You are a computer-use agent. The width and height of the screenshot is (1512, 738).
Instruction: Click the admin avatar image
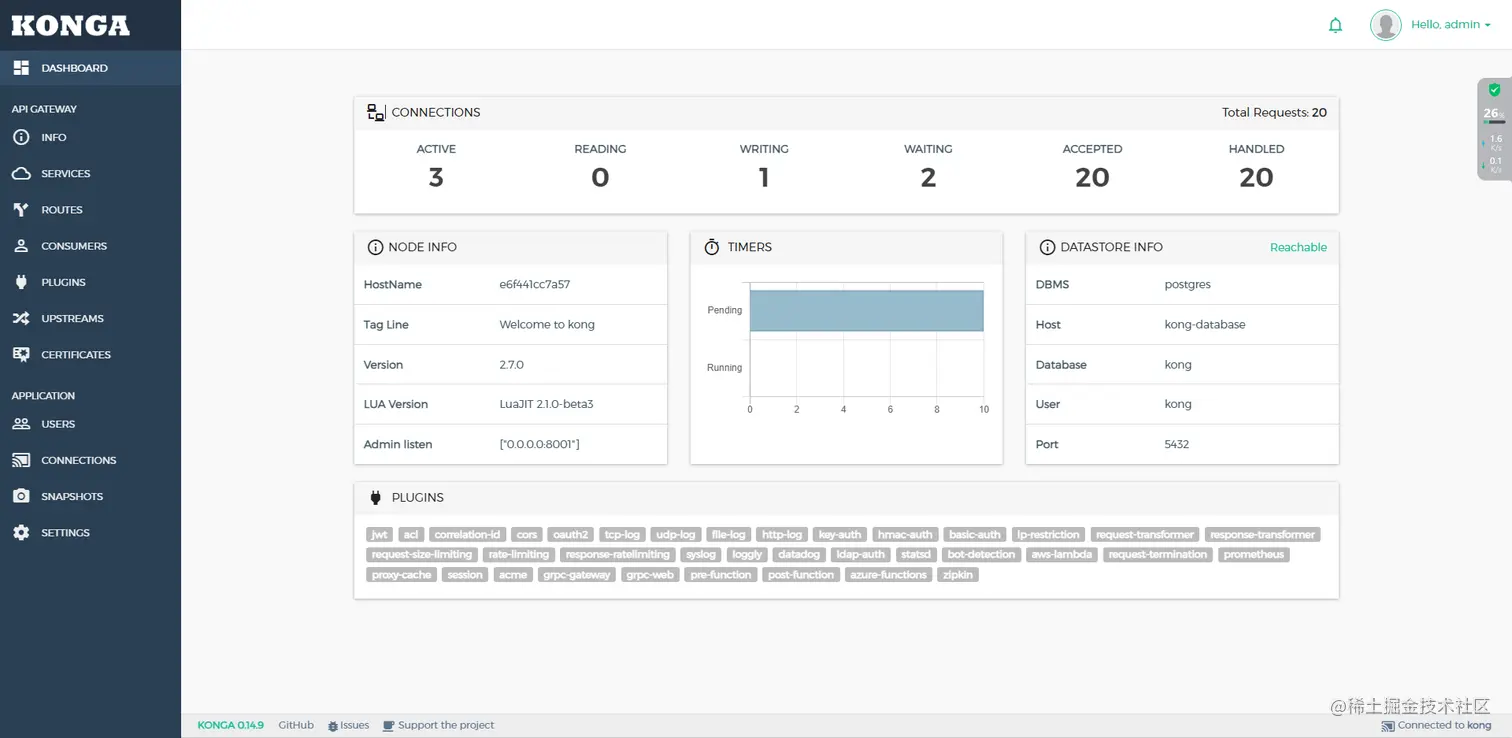(x=1385, y=25)
